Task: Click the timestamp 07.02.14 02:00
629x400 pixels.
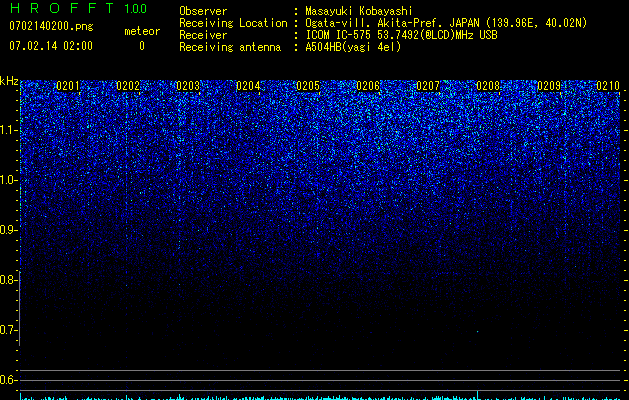Action: [x=51, y=46]
